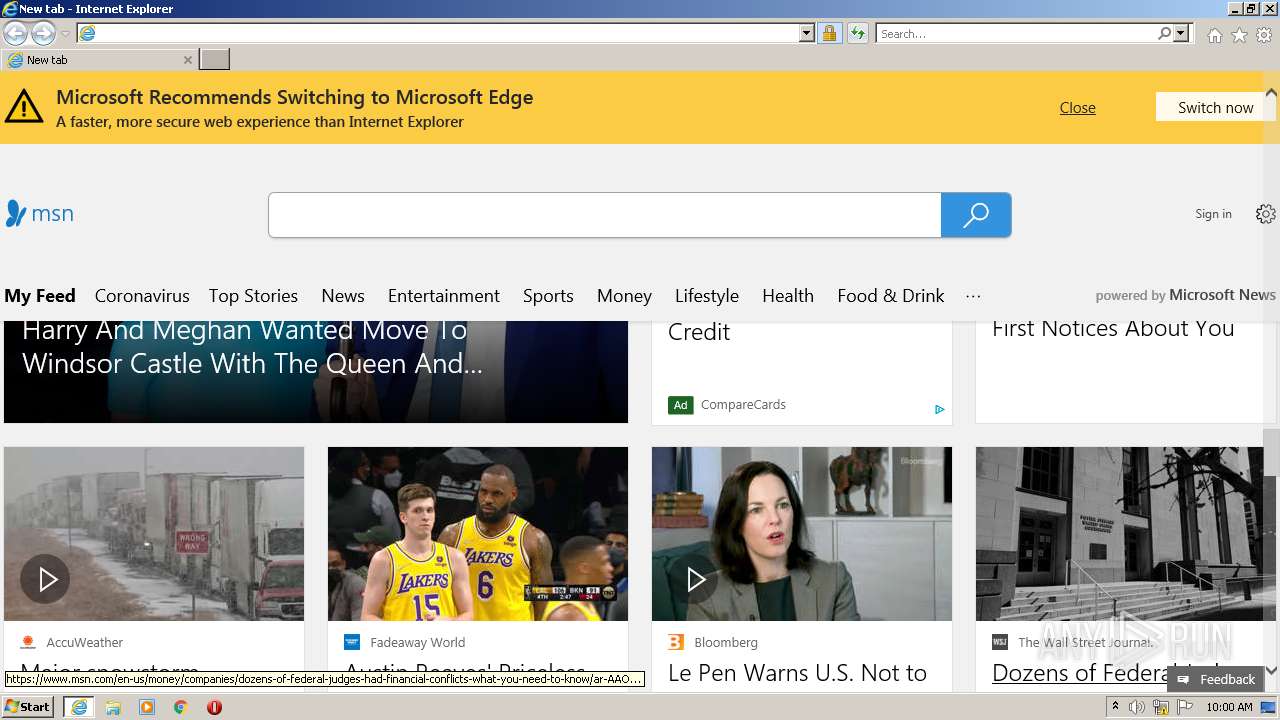This screenshot has height=720, width=1280.
Task: Open IE Tools gear icon
Action: coord(1264,35)
